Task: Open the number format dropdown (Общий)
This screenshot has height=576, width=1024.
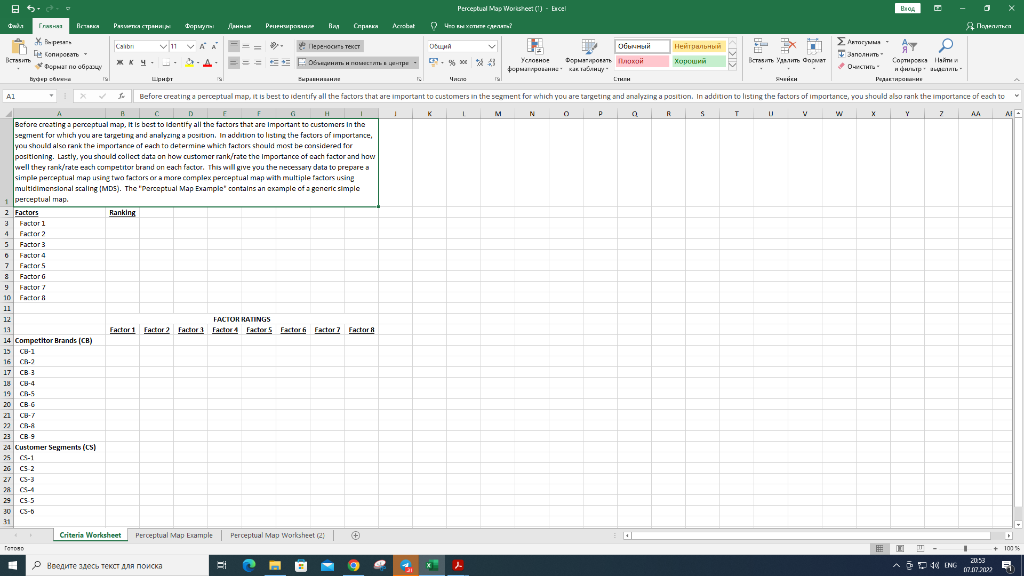Action: pyautogui.click(x=491, y=46)
